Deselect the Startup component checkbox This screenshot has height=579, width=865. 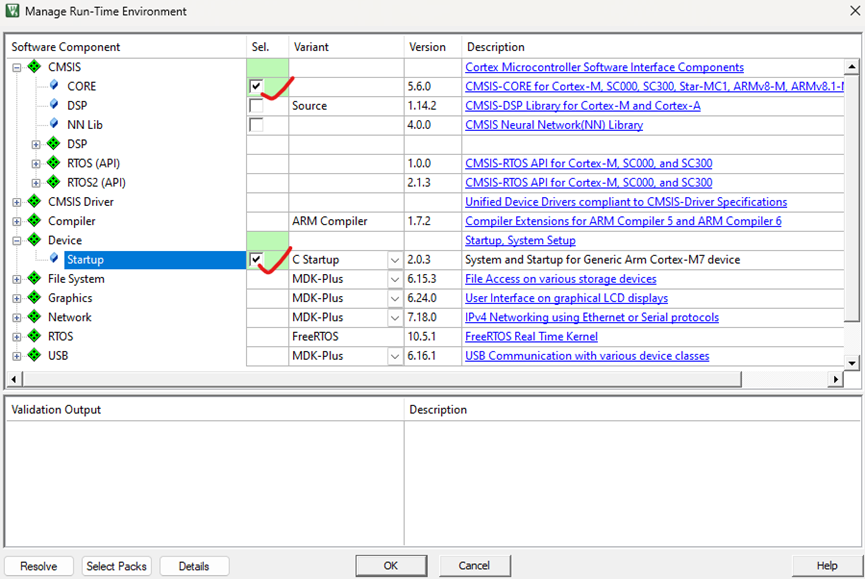point(256,259)
